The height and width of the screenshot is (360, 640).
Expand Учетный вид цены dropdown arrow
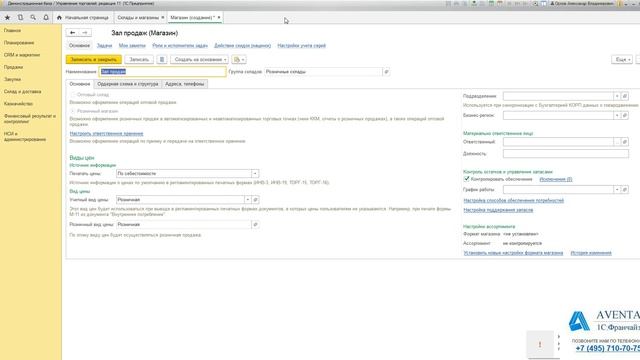point(247,200)
